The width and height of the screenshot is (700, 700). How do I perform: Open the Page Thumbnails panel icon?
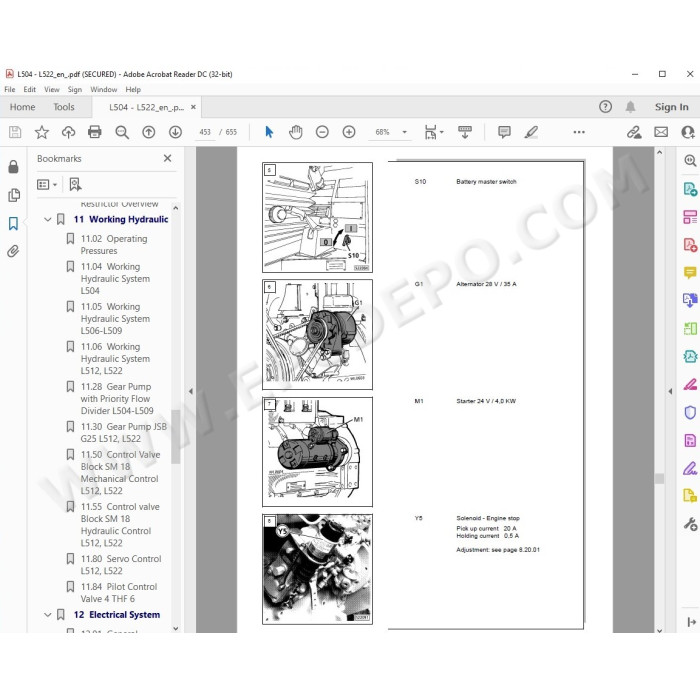[x=13, y=195]
